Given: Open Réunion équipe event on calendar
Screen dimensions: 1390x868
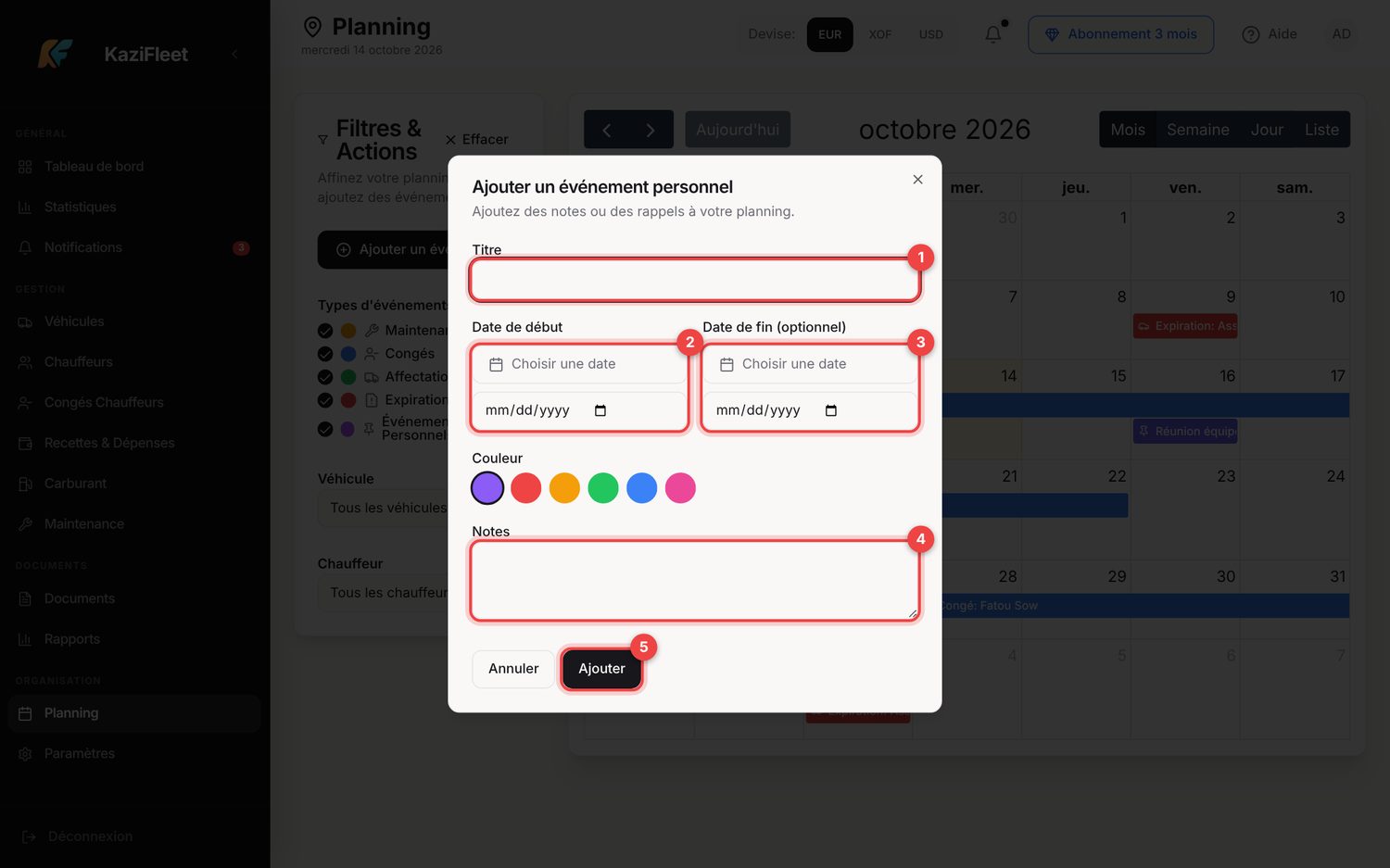Looking at the screenshot, I should (x=1185, y=432).
